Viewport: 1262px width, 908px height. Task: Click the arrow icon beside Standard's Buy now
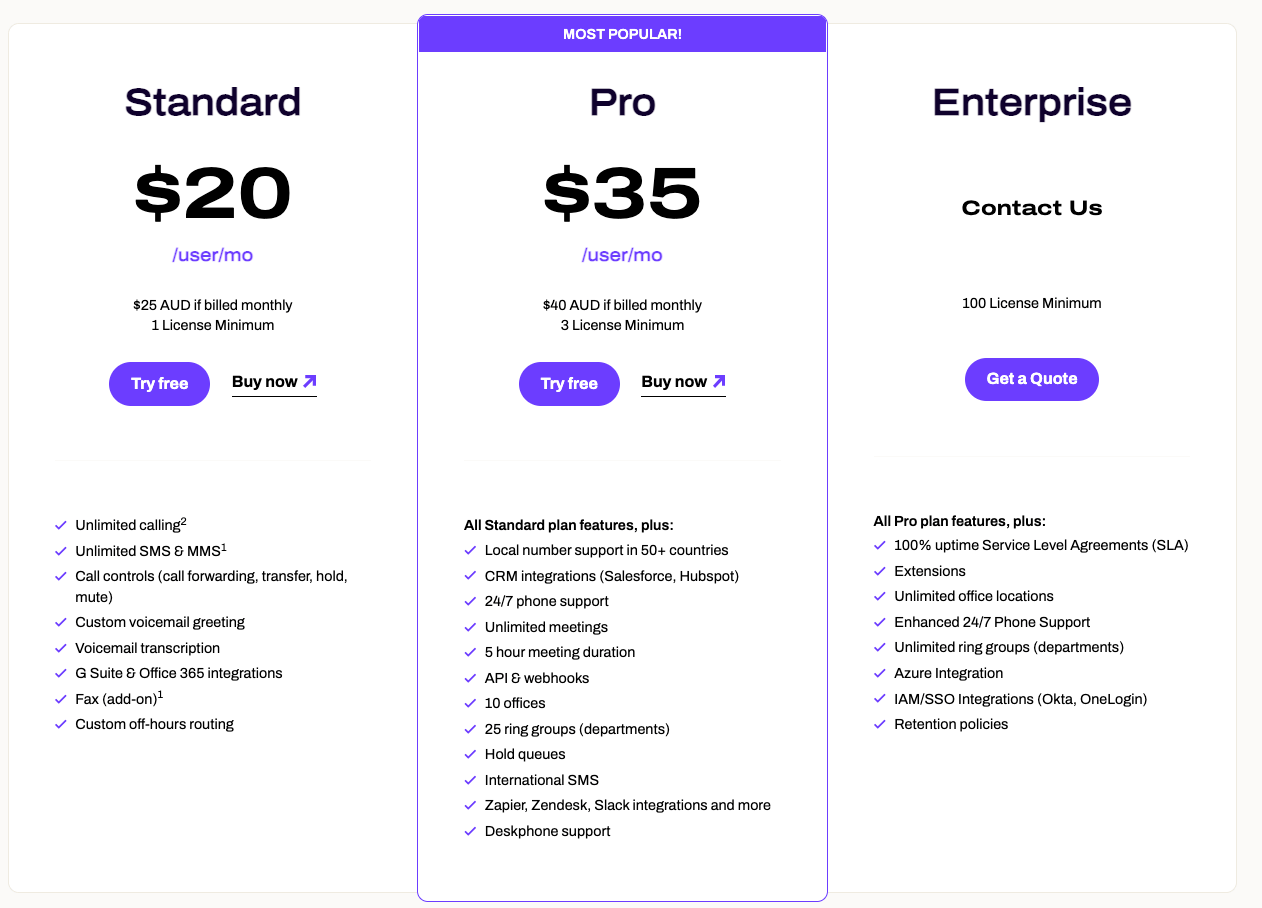(308, 381)
